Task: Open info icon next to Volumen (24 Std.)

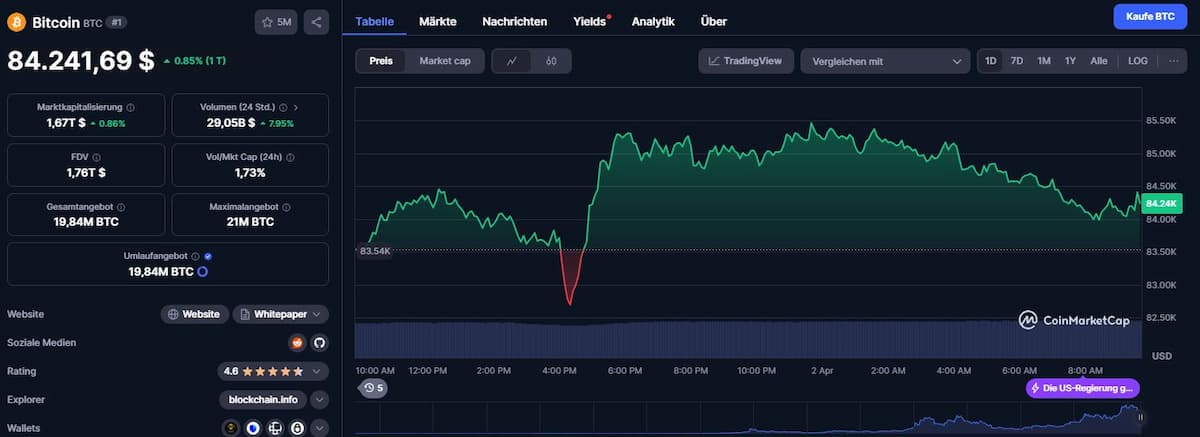Action: 284,106
